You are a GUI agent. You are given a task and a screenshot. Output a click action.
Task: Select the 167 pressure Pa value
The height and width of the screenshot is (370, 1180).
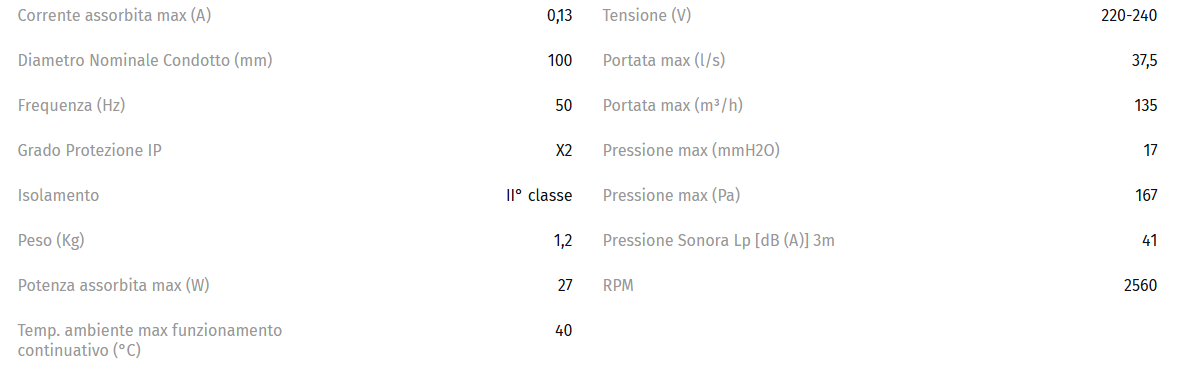coord(1146,196)
